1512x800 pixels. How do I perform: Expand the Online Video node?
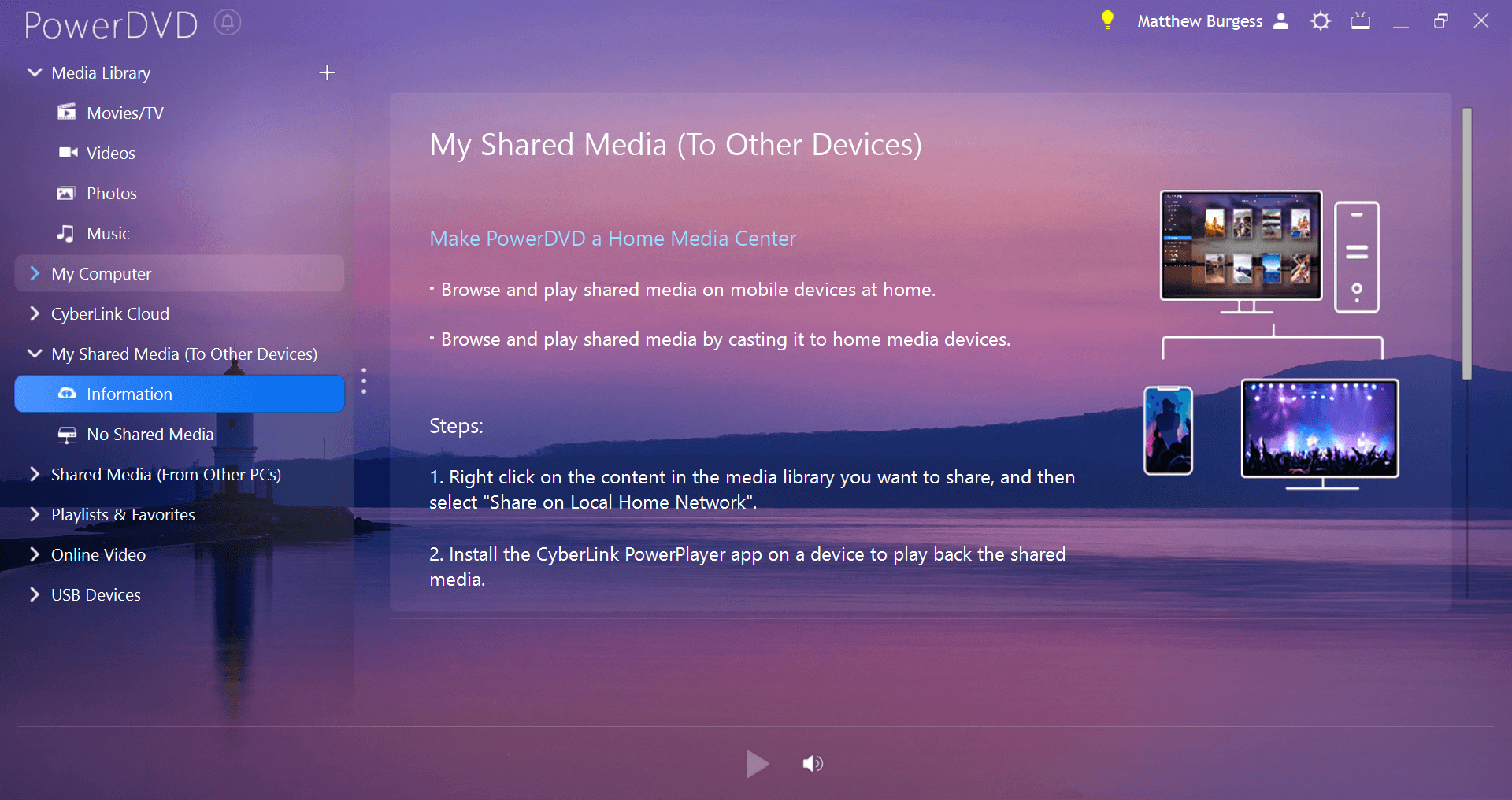[x=35, y=554]
